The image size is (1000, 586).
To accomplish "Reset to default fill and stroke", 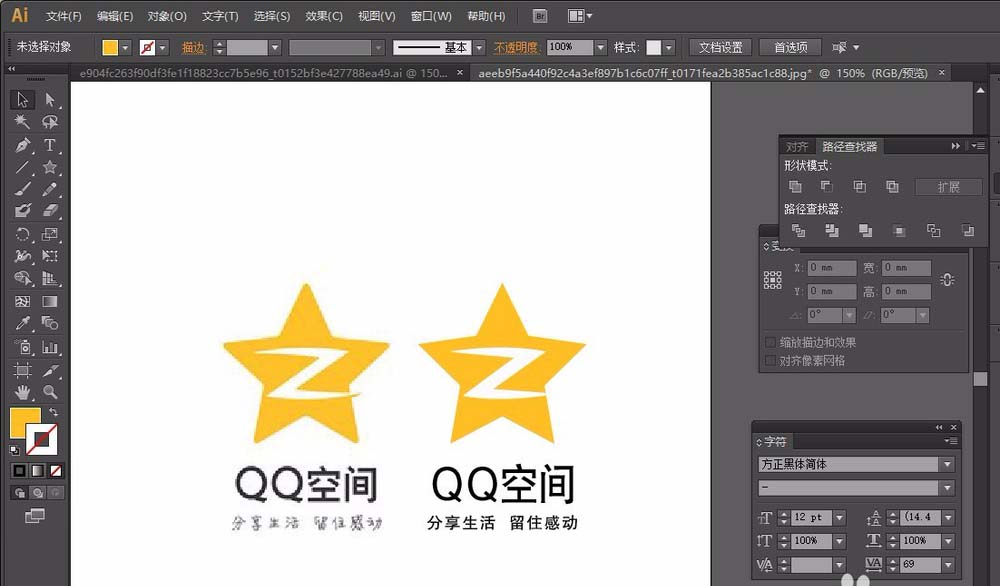I will click(15, 450).
